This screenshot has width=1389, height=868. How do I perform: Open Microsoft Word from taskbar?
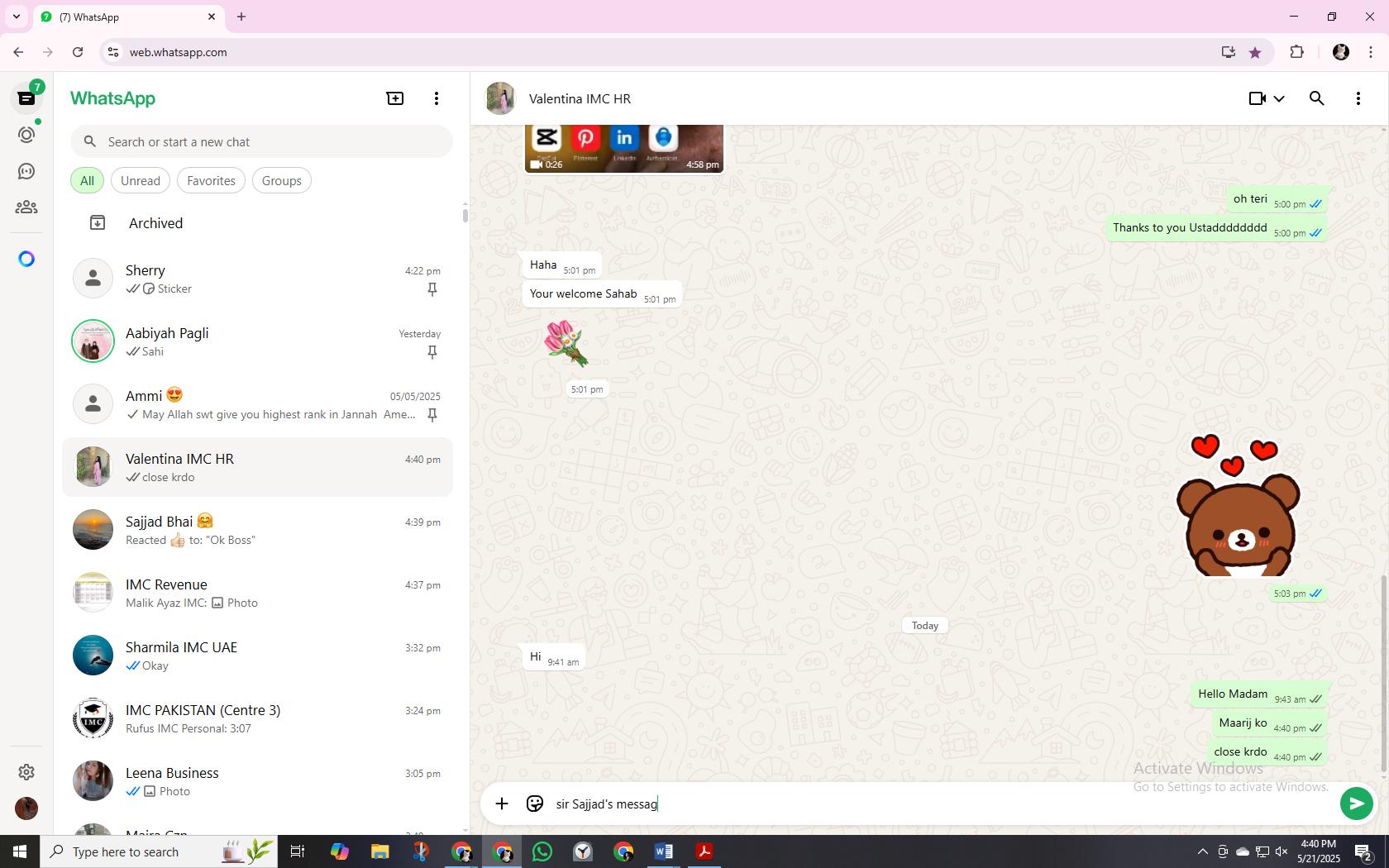coord(664,851)
